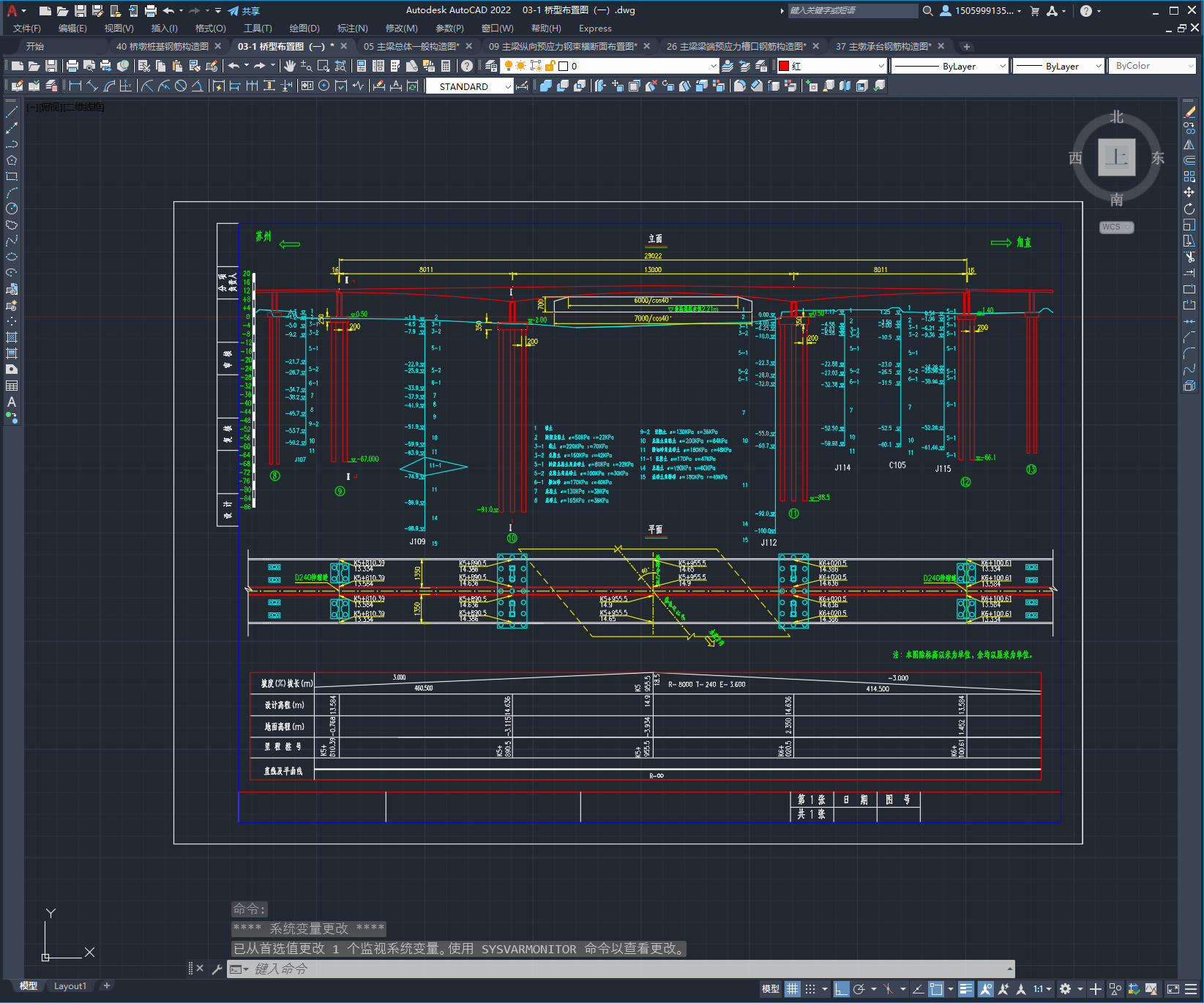Viewport: 1204px width, 1003px height.
Task: Select the Angular dimension tool
Action: click(197, 86)
